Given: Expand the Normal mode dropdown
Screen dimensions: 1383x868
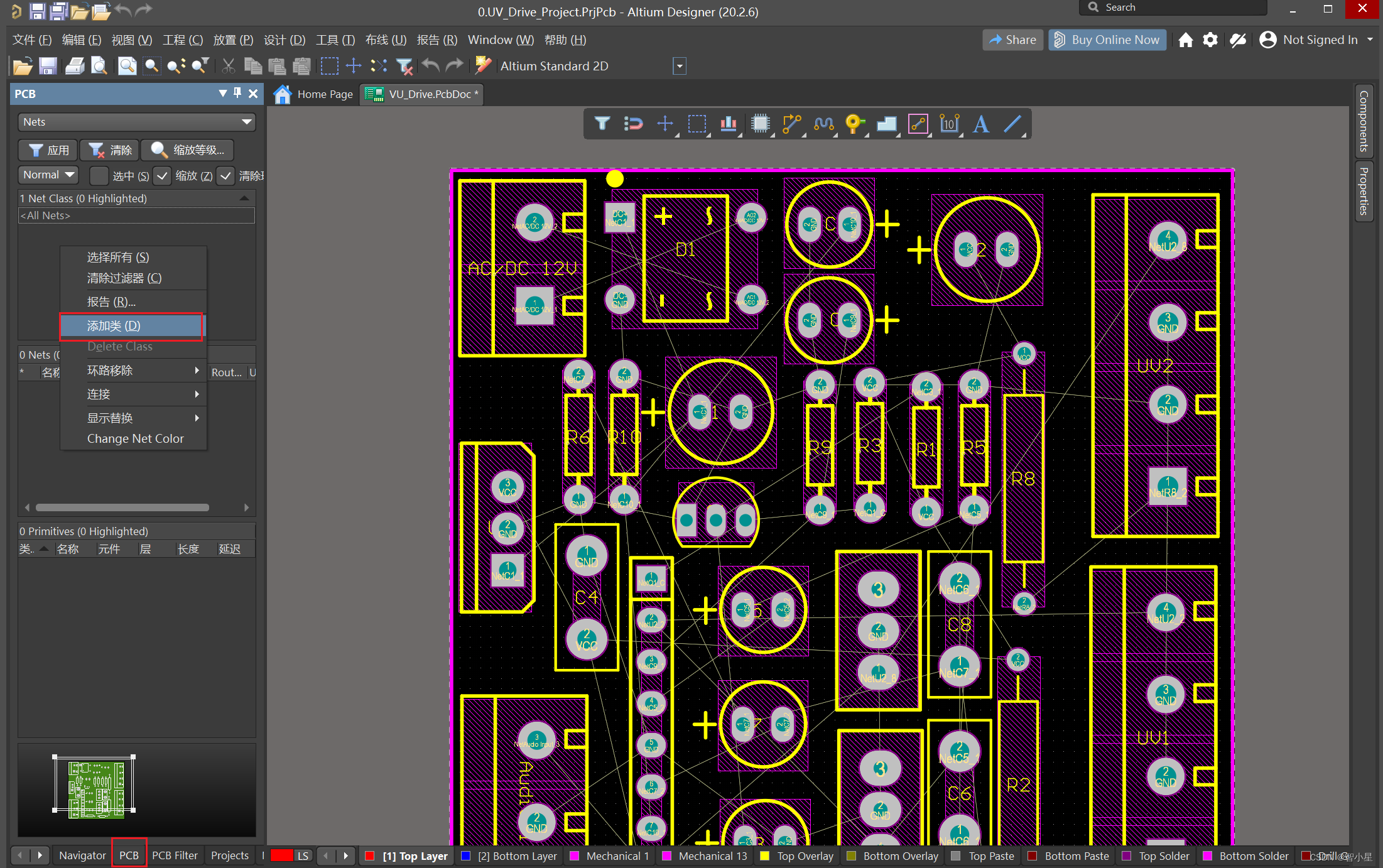Looking at the screenshot, I should point(48,175).
